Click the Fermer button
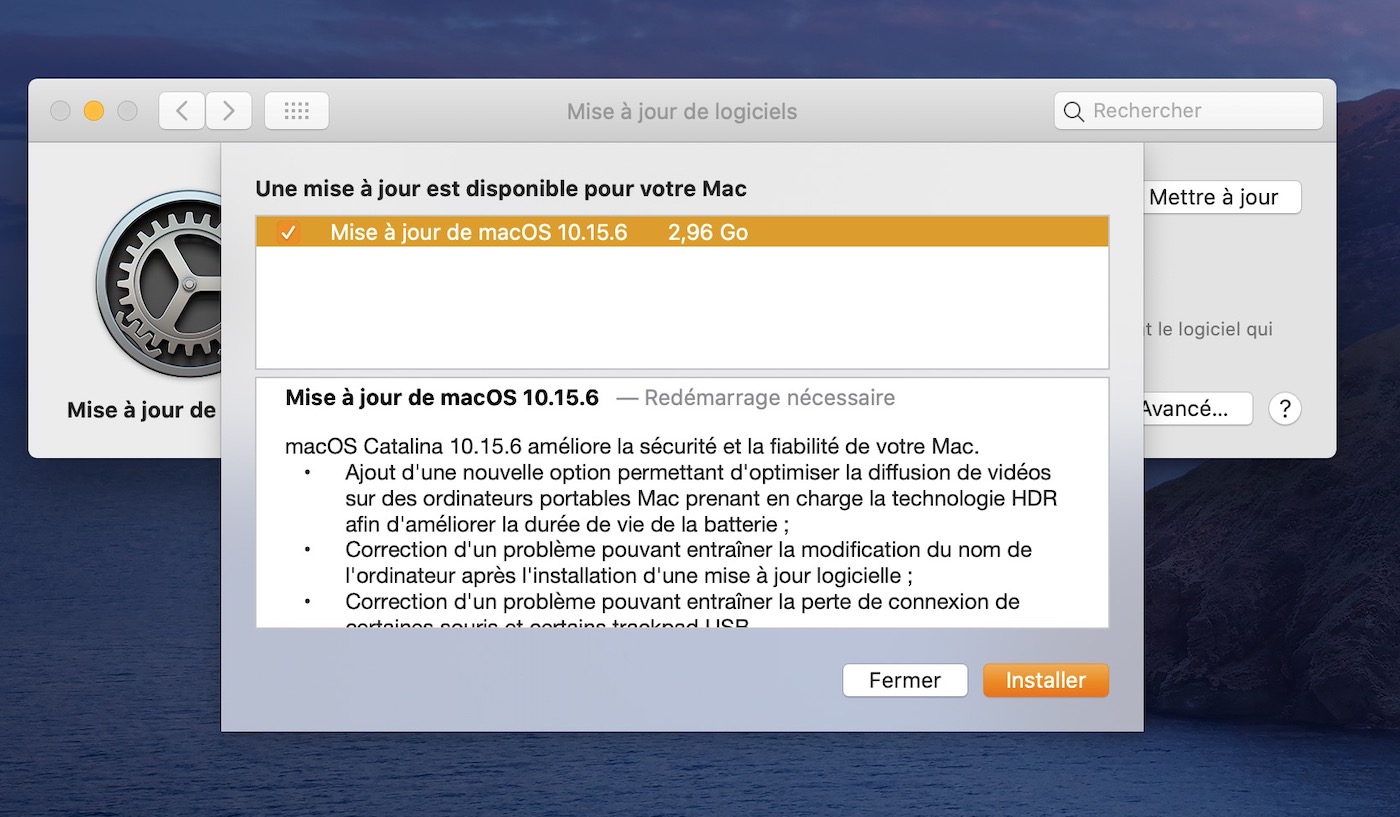This screenshot has height=817, width=1400. pyautogui.click(x=905, y=680)
